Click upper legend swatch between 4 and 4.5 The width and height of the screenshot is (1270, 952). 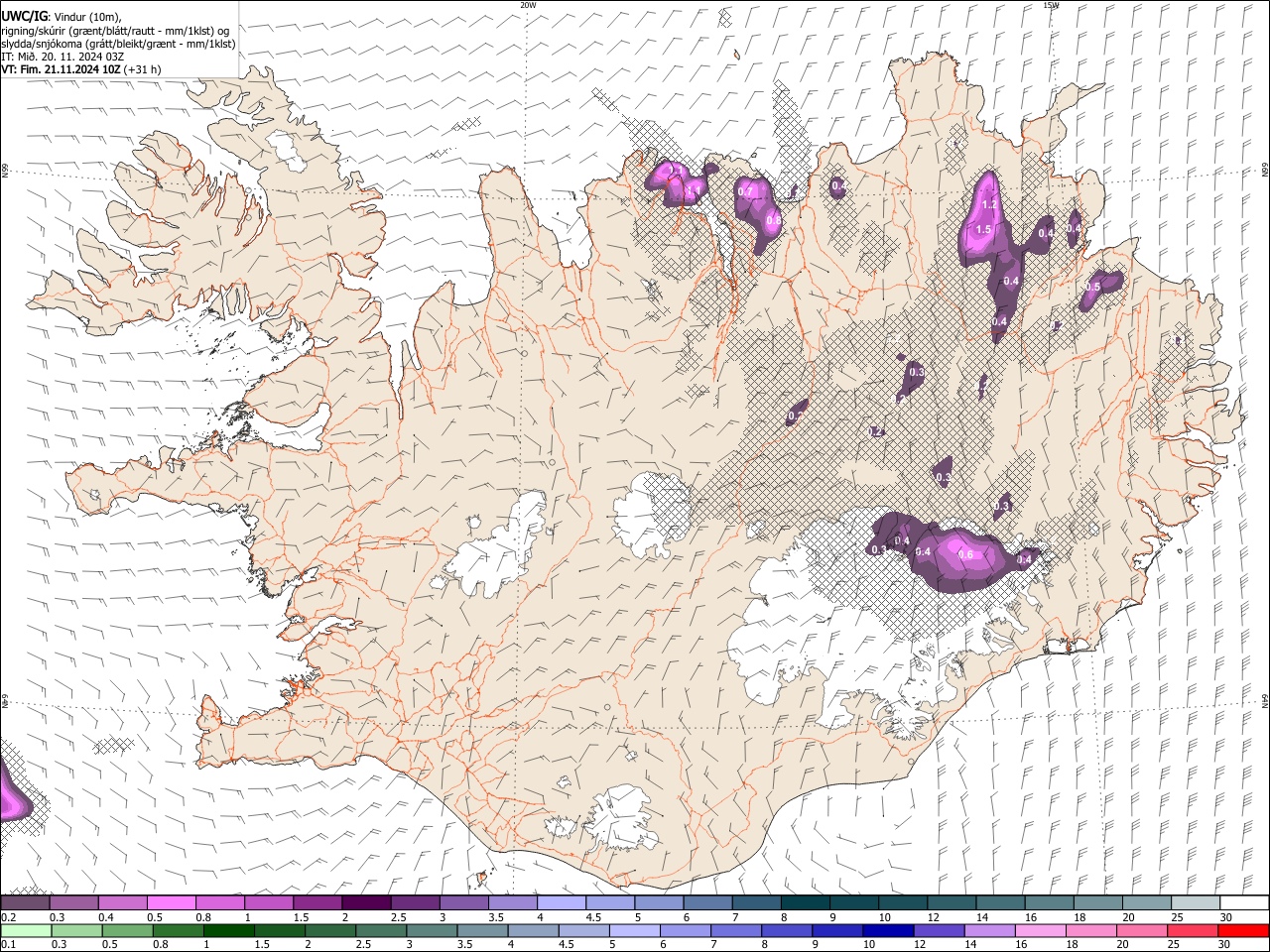[x=562, y=902]
